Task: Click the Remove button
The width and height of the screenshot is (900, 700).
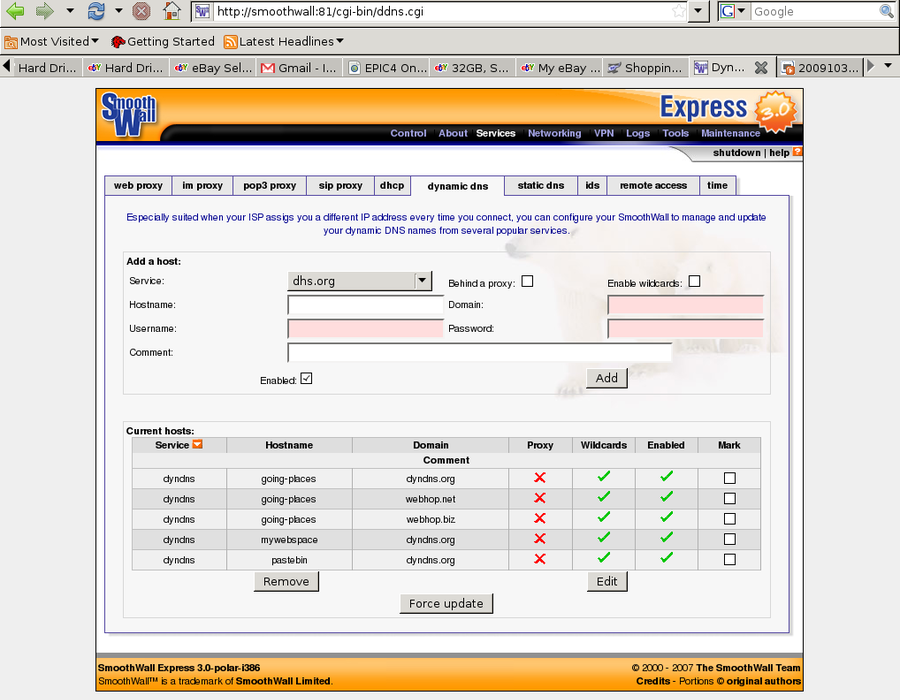Action: (x=286, y=581)
